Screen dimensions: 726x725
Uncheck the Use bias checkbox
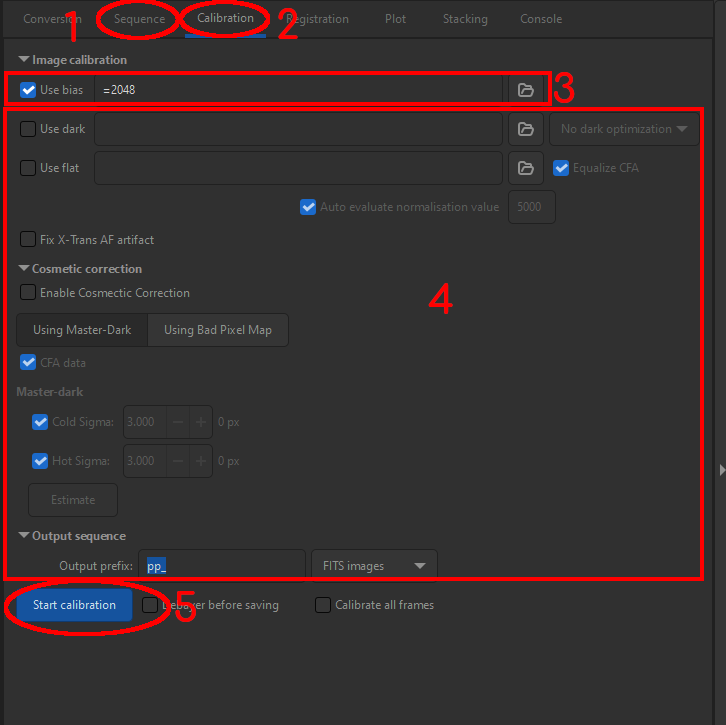tap(28, 90)
